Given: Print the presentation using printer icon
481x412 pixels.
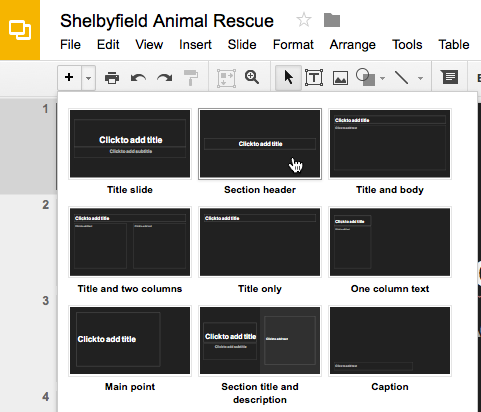Looking at the screenshot, I should click(x=112, y=78).
